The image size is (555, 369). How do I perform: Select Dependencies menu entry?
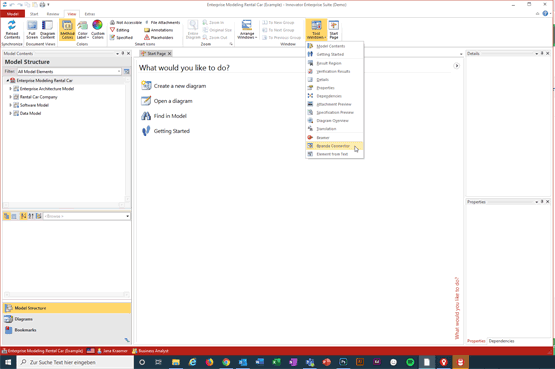coord(334,96)
